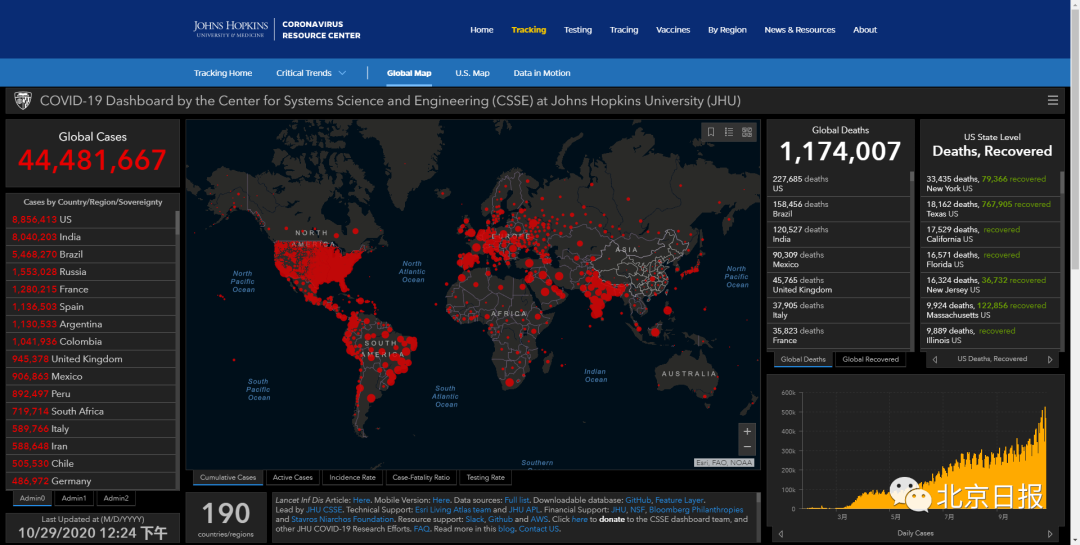Click Mexico 90,309 deaths entry
The image size is (1080, 545).
[838, 260]
